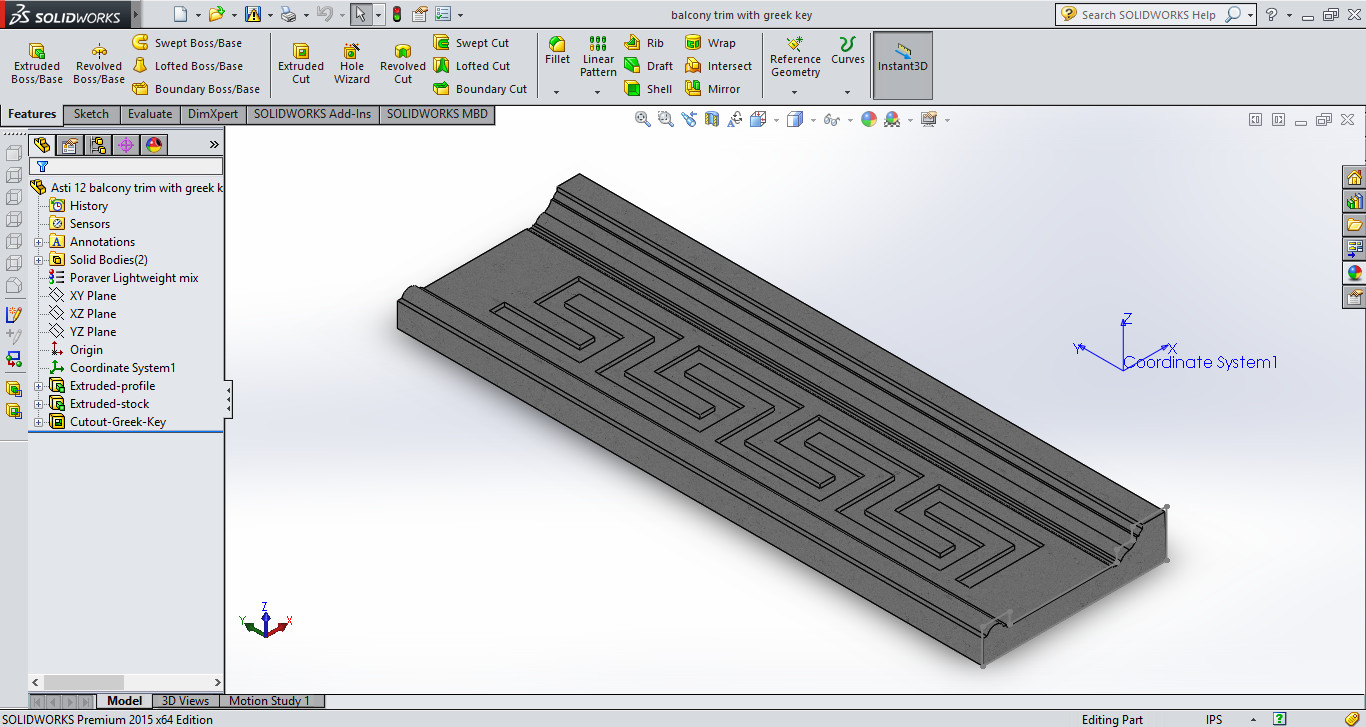Click the Edit Appearance color ball
1366x727 pixels.
[x=868, y=119]
